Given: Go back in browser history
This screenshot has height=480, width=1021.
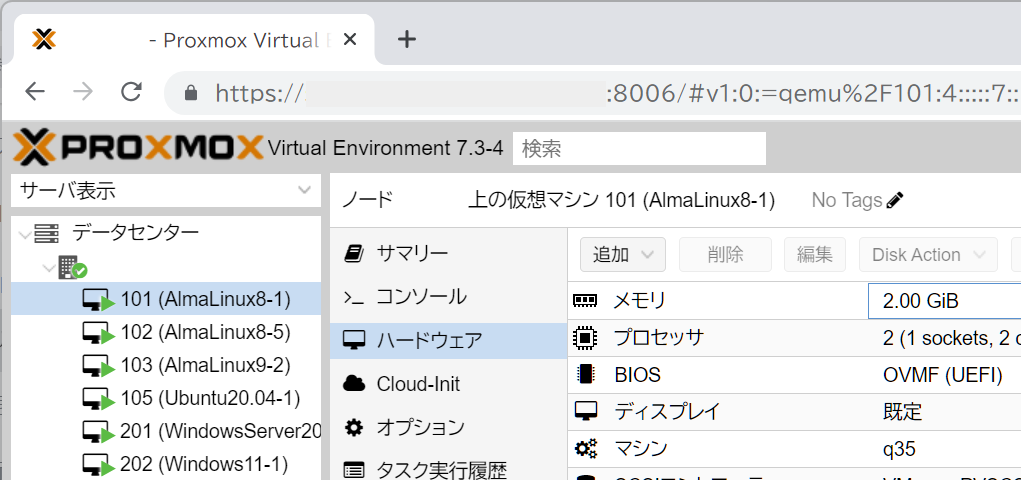Looking at the screenshot, I should pos(35,92).
